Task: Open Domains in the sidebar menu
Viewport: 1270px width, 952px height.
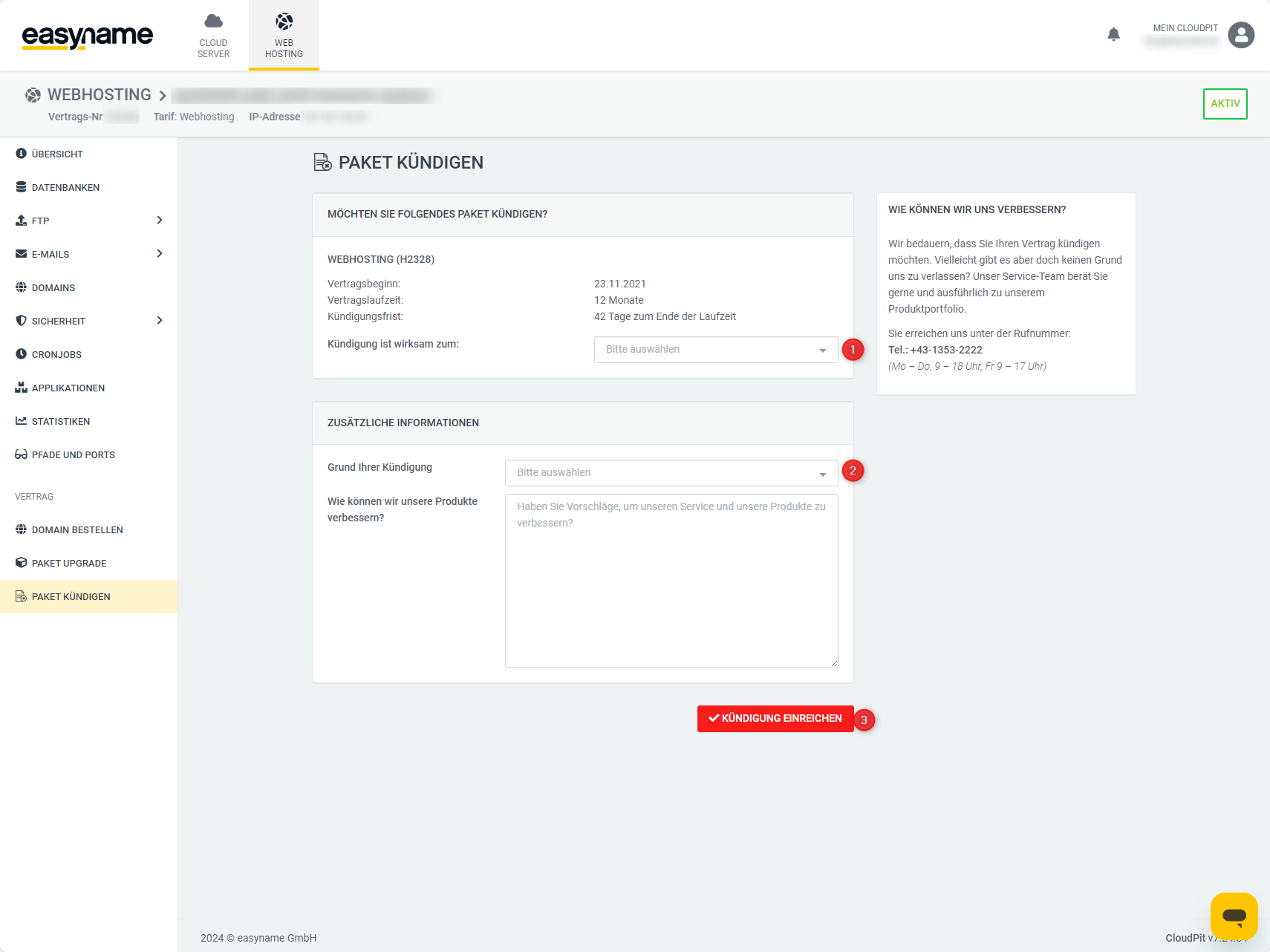Action: coord(53,287)
